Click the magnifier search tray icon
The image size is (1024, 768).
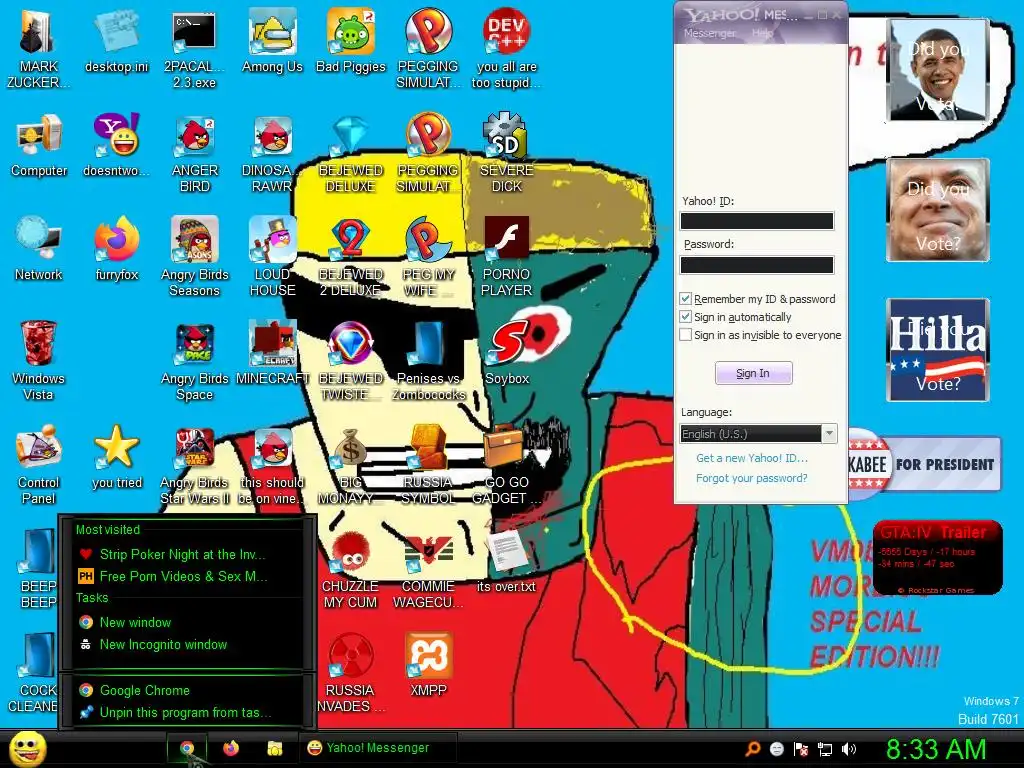753,749
